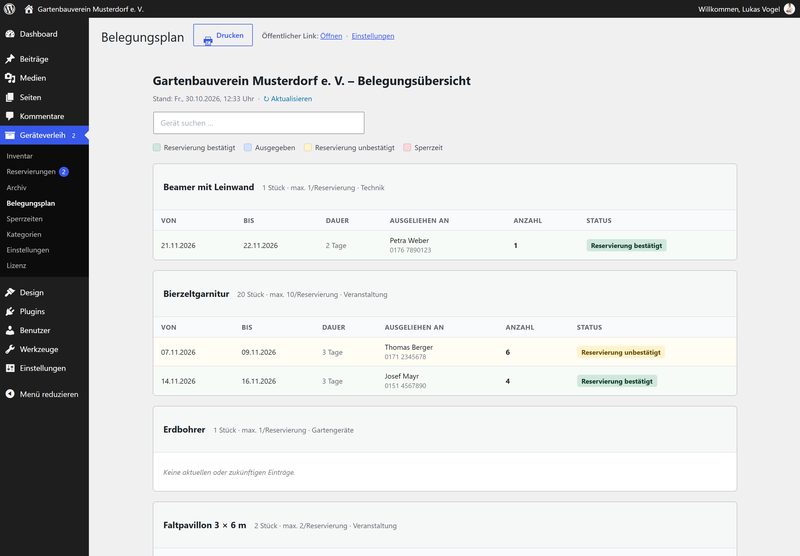
Task: Click the Dashboard gauge icon
Action: [x=10, y=34]
